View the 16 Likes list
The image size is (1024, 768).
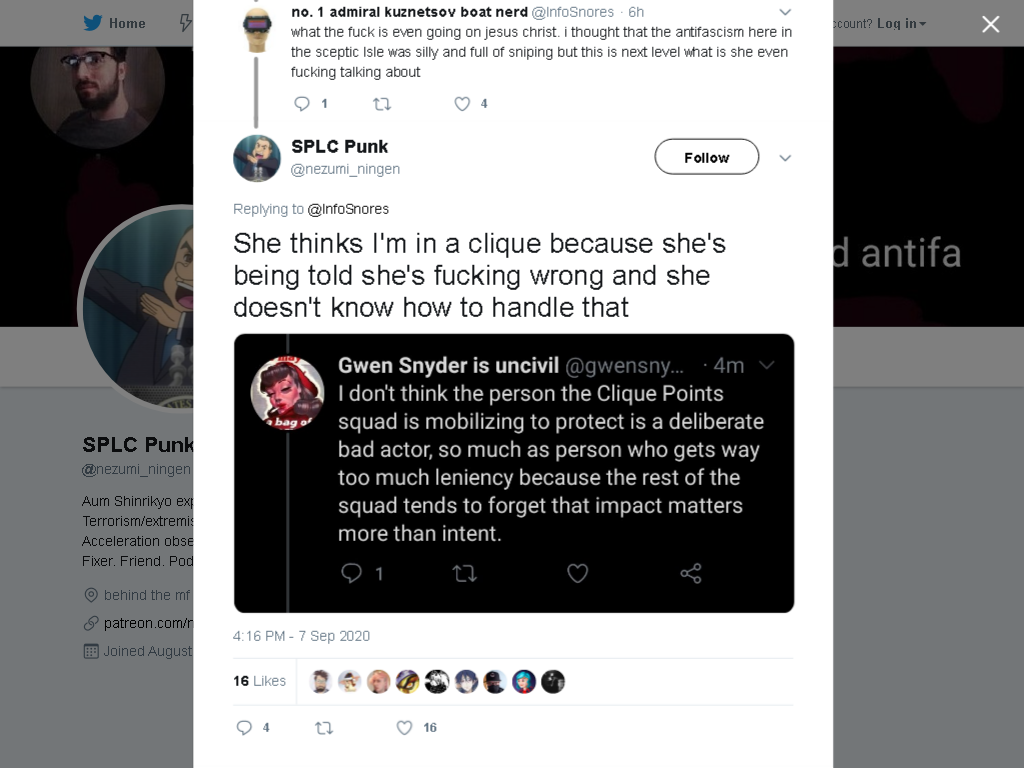[259, 681]
